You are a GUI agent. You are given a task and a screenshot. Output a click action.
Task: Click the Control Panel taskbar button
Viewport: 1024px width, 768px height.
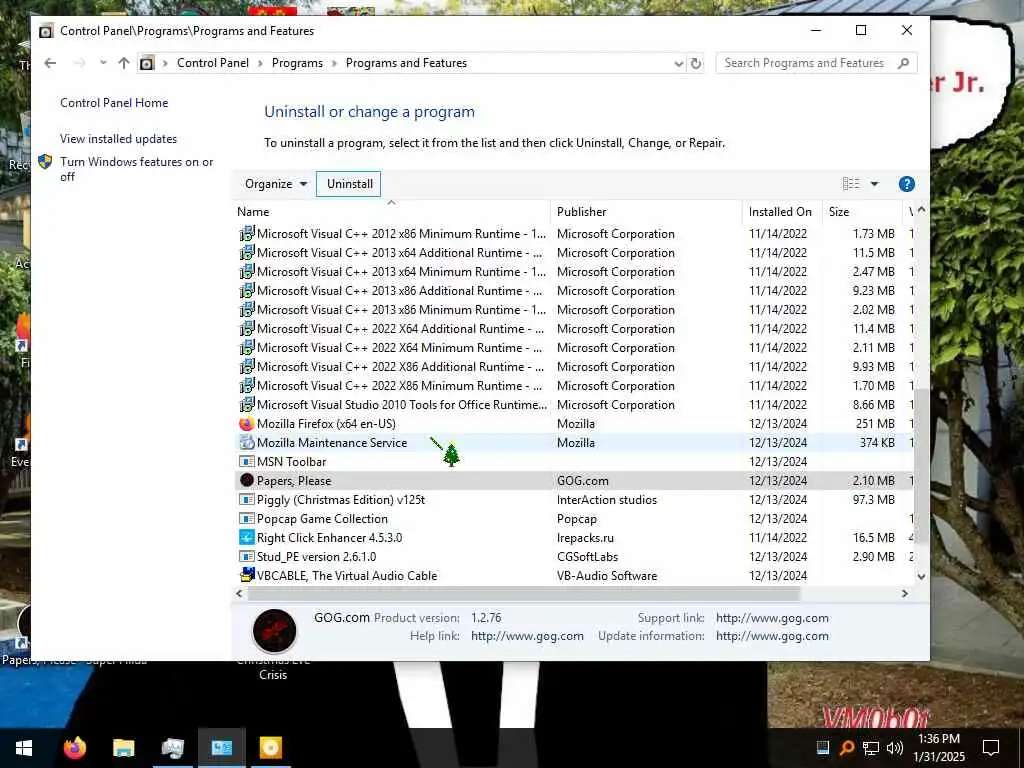pyautogui.click(x=221, y=748)
